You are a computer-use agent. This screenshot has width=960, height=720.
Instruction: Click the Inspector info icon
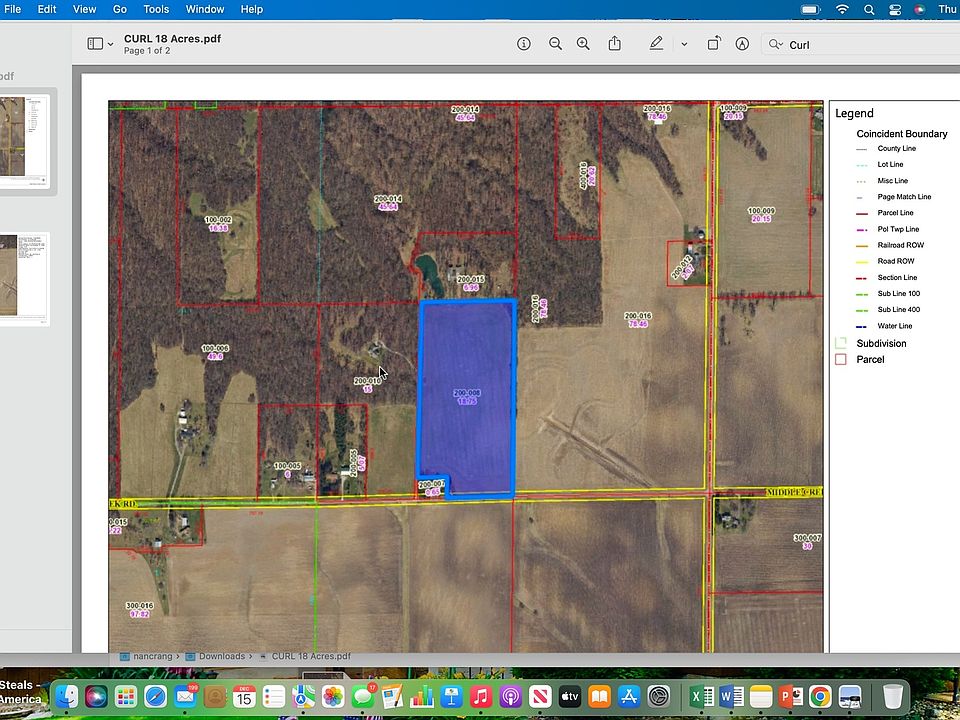click(523, 44)
